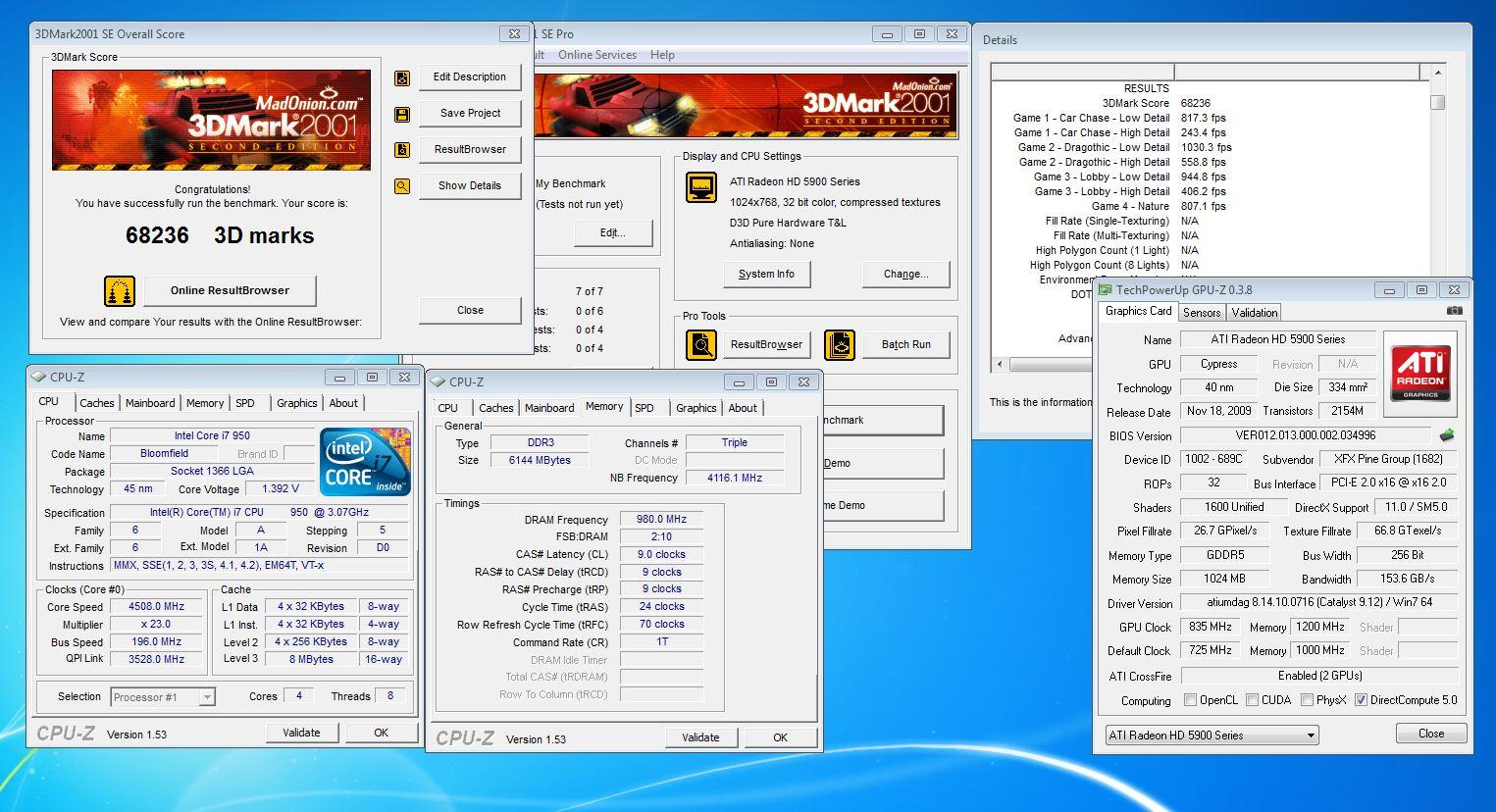This screenshot has width=1496, height=812.
Task: Click the BIOS Version VER012.013.000.002.034996 field
Action: (x=1306, y=435)
